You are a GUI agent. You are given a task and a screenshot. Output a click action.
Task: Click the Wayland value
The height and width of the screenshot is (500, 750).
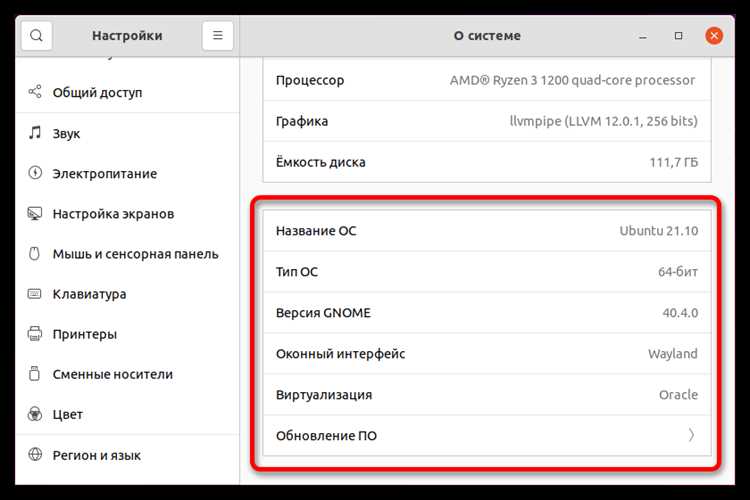(673, 354)
